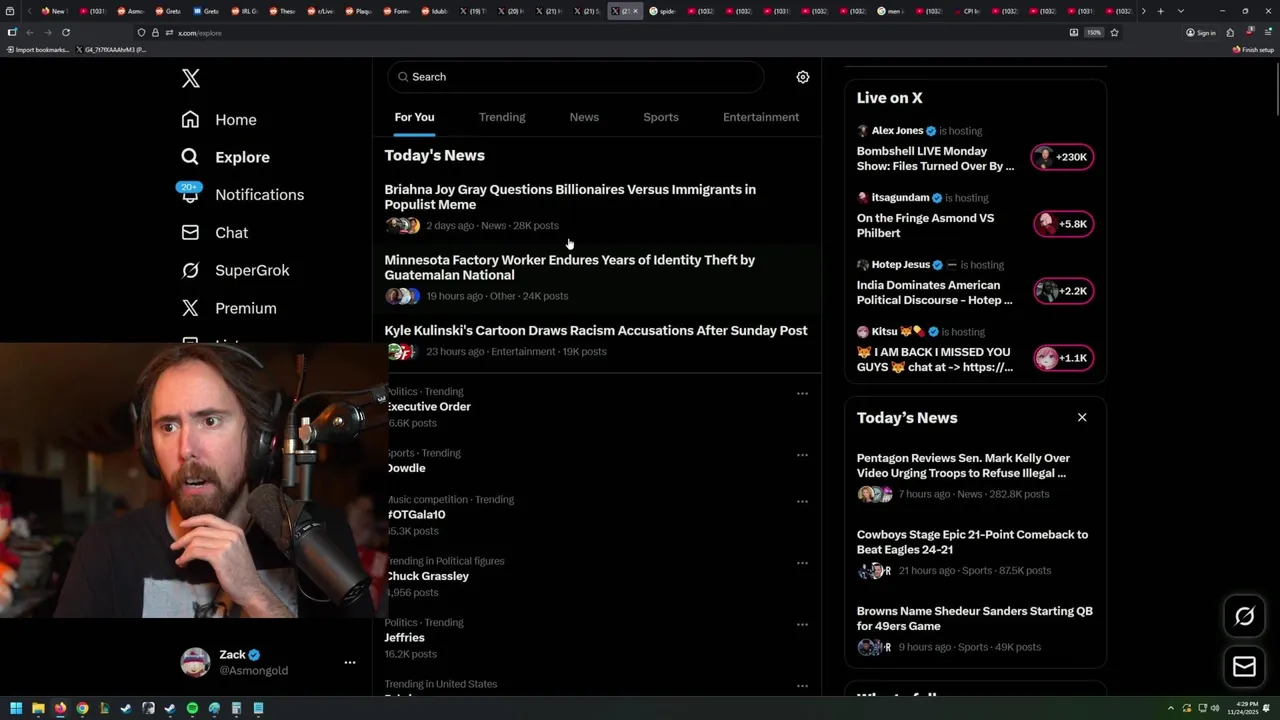Dismiss the Today's News sidebar panel

[x=1082, y=418]
